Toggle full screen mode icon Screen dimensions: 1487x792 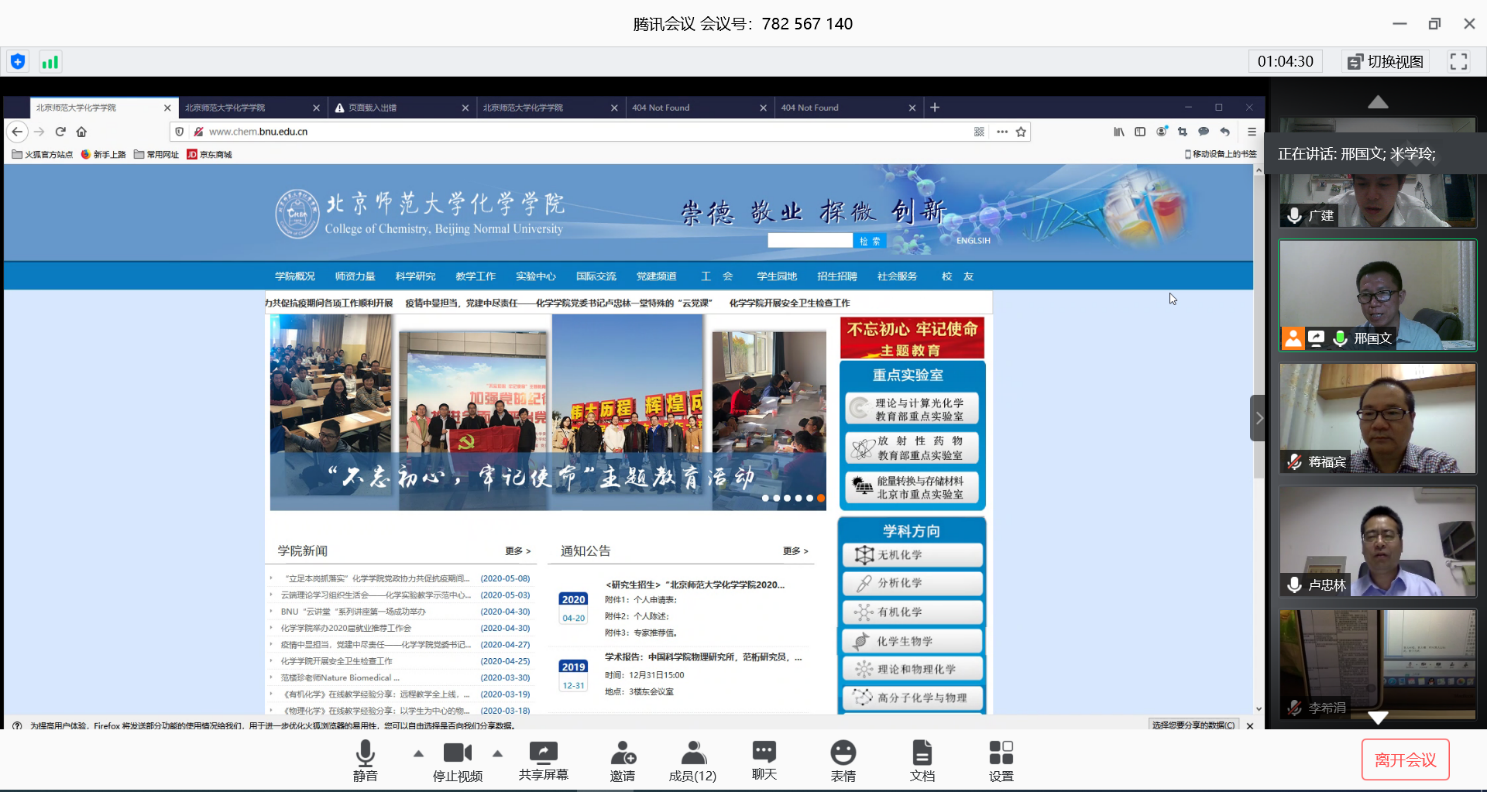(1459, 61)
